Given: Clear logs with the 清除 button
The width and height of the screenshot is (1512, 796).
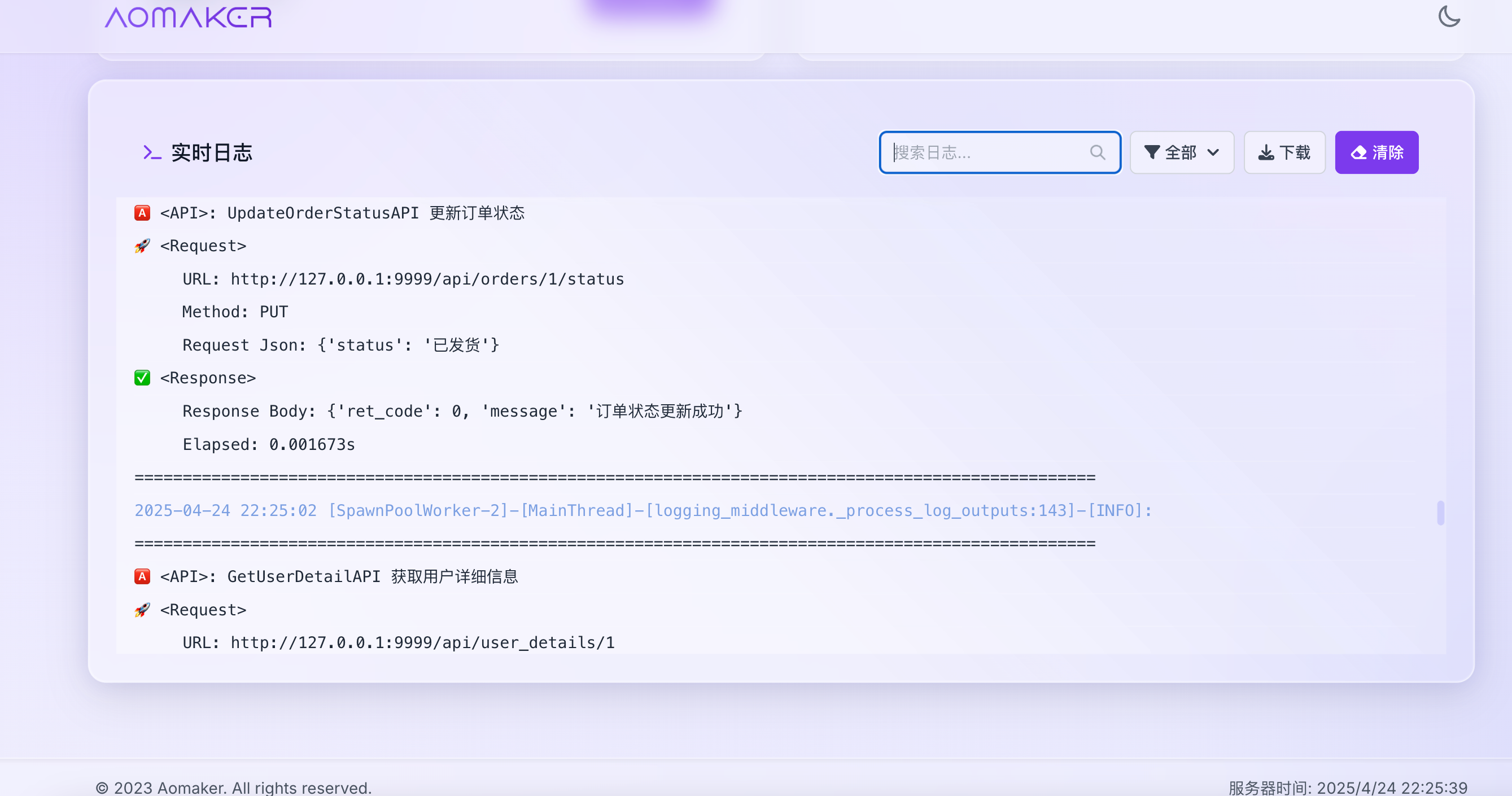Looking at the screenshot, I should (x=1376, y=152).
